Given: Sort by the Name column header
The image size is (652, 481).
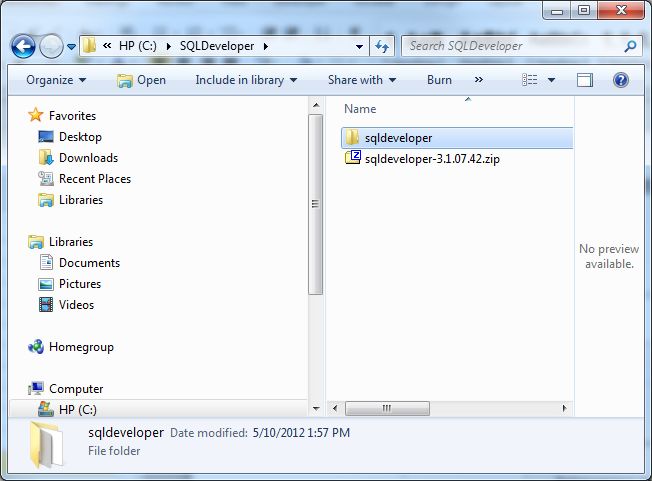Looking at the screenshot, I should pos(360,109).
